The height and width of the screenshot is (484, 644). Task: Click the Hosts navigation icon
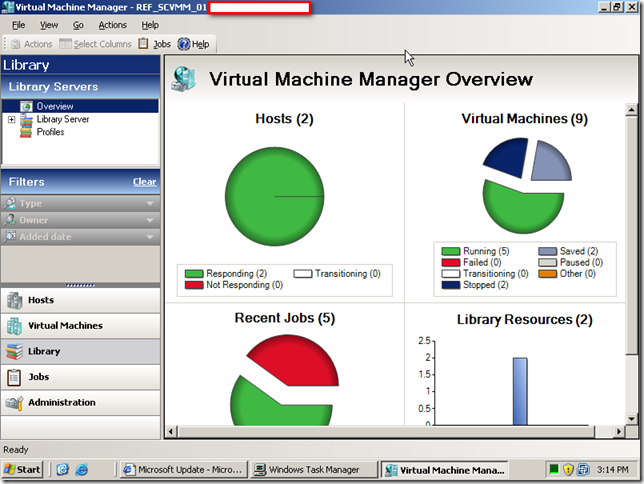tap(14, 300)
